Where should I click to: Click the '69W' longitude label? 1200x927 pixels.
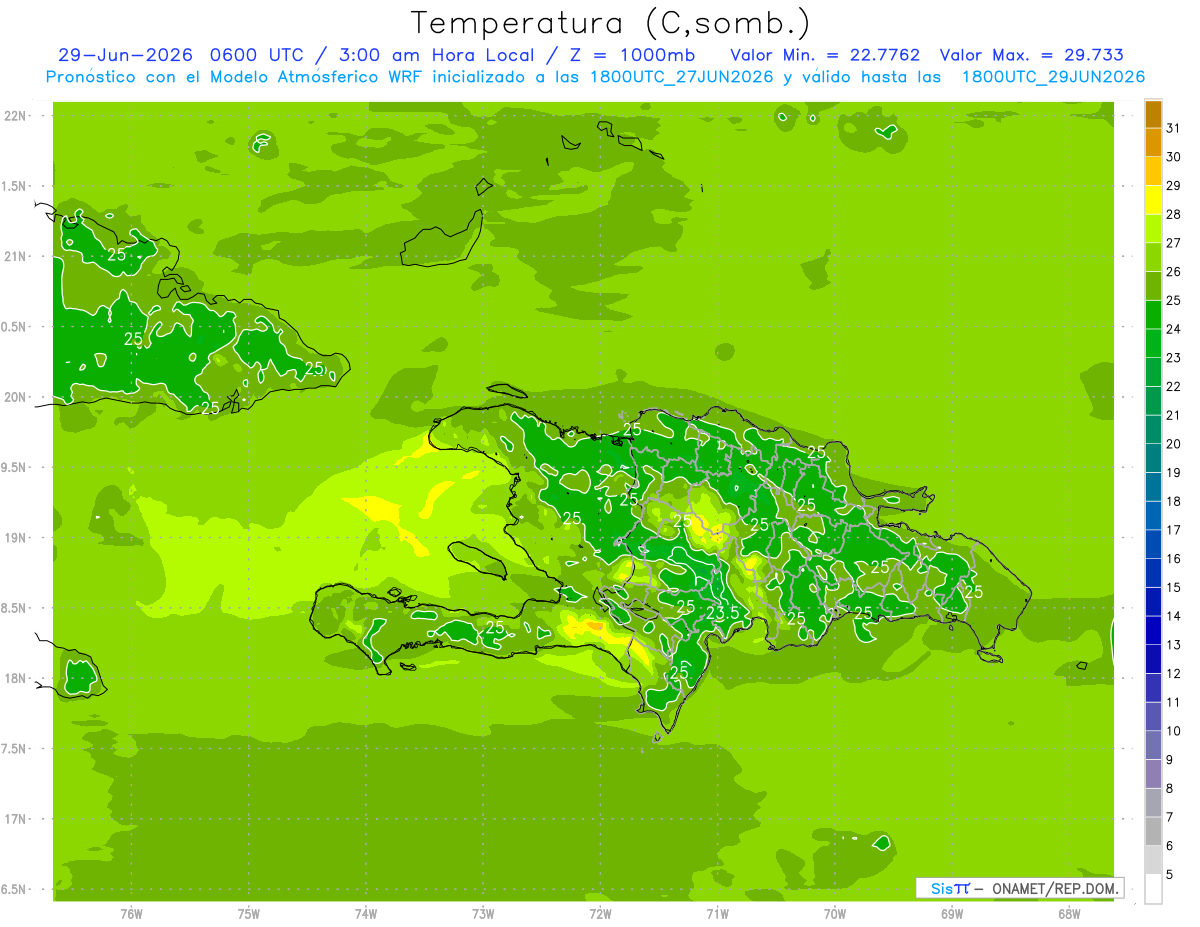952,913
